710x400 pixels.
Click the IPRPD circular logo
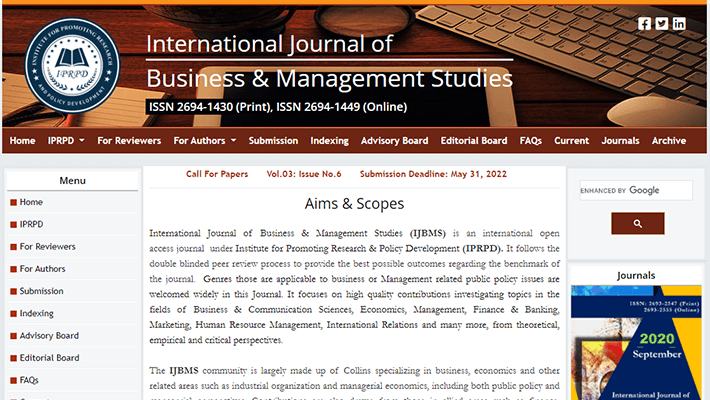coord(72,66)
